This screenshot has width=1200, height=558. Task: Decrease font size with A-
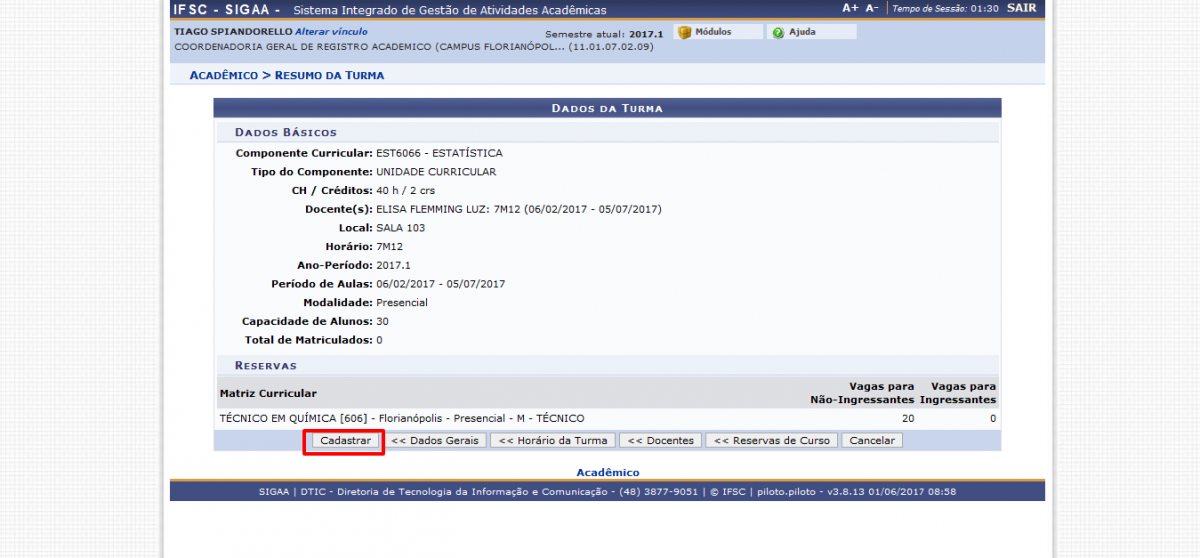872,8
